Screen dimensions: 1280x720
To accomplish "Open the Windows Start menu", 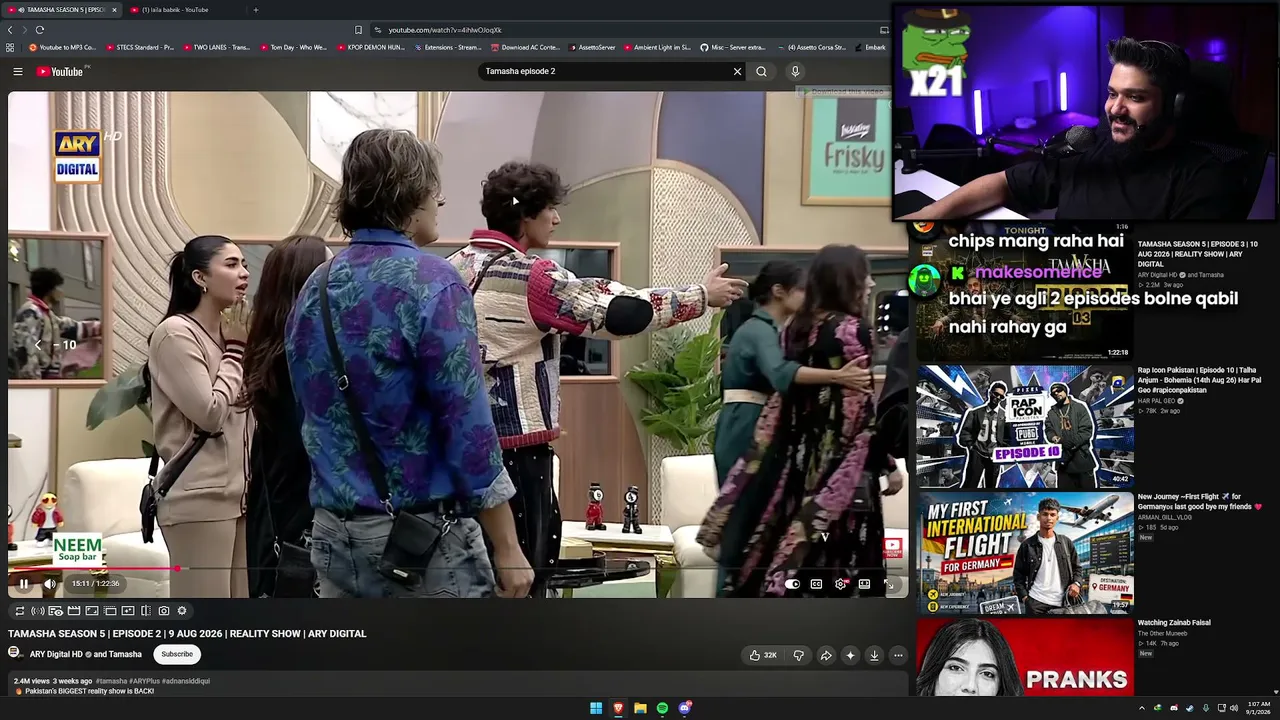I will [x=596, y=708].
